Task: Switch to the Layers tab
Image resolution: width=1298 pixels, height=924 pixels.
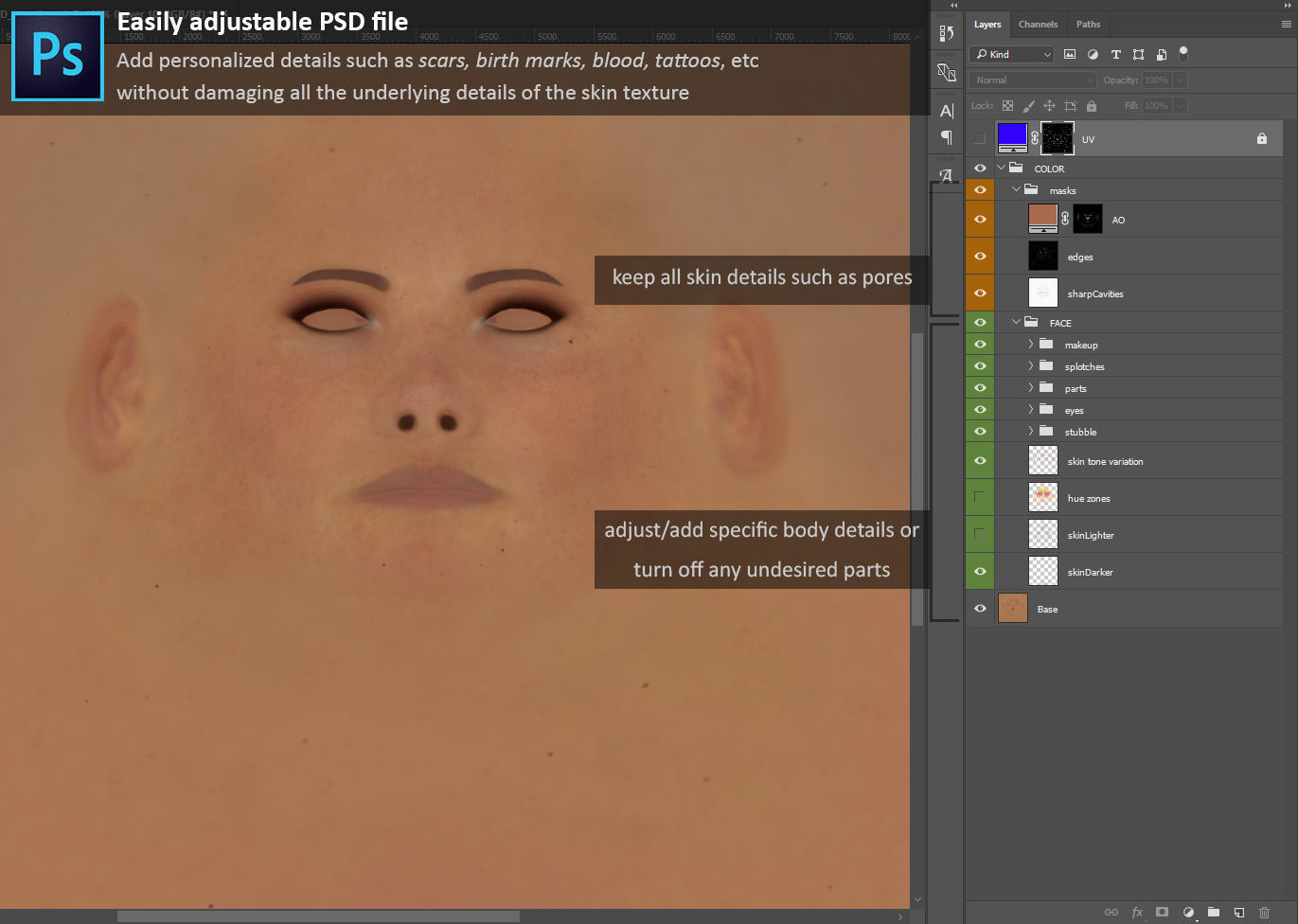Action: tap(987, 25)
